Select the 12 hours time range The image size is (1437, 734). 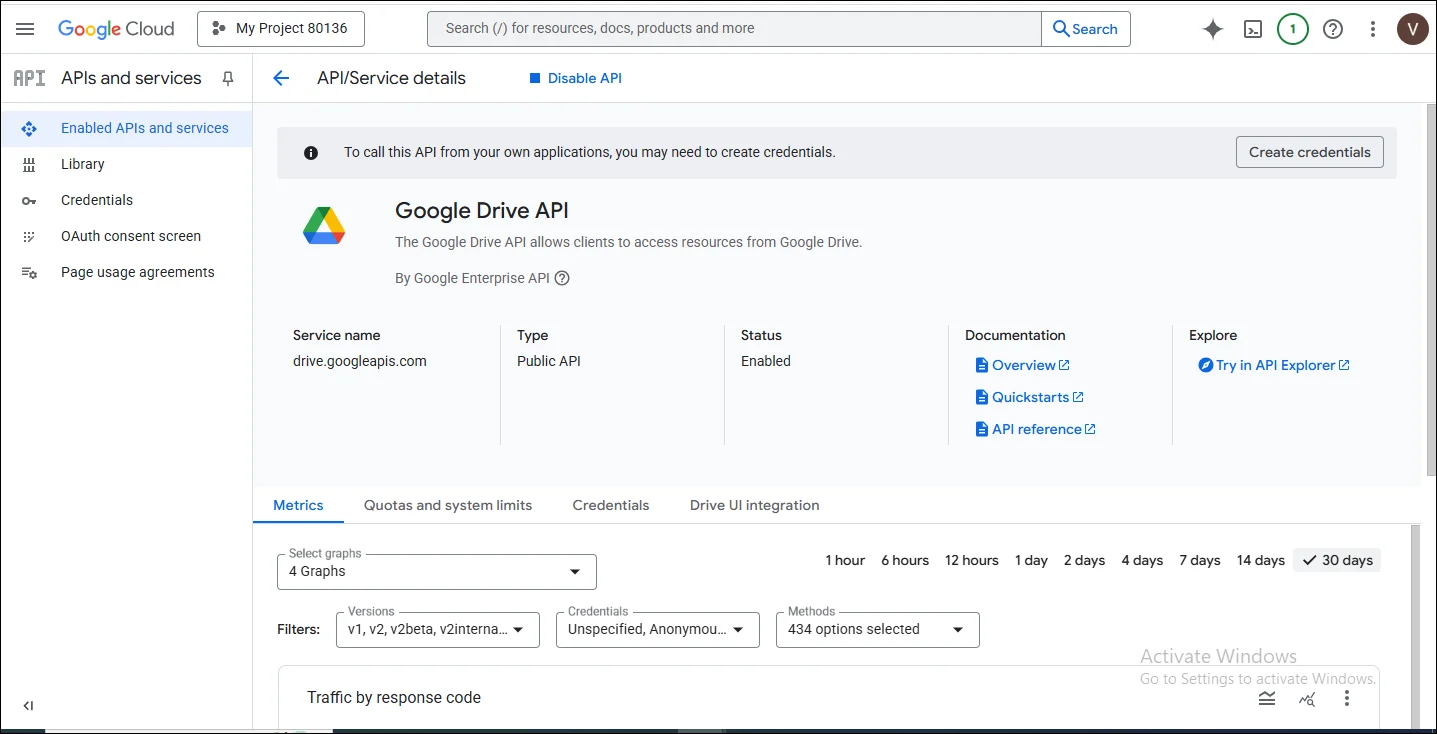pos(972,560)
